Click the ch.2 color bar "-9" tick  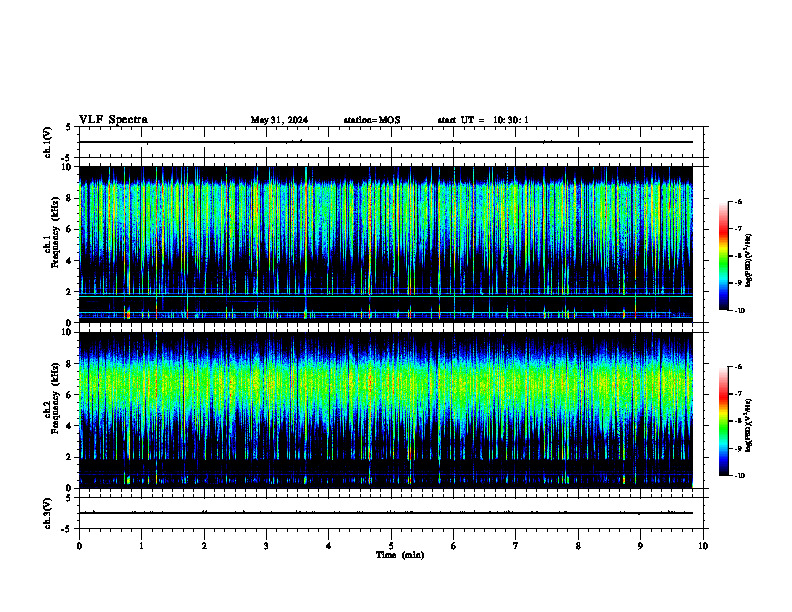point(738,448)
